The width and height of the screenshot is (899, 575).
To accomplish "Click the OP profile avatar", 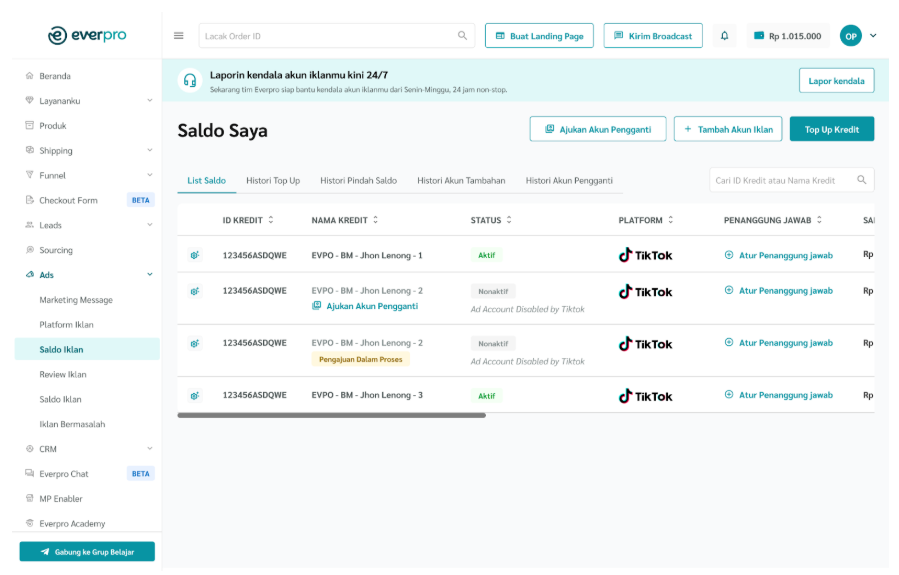I will pos(850,36).
